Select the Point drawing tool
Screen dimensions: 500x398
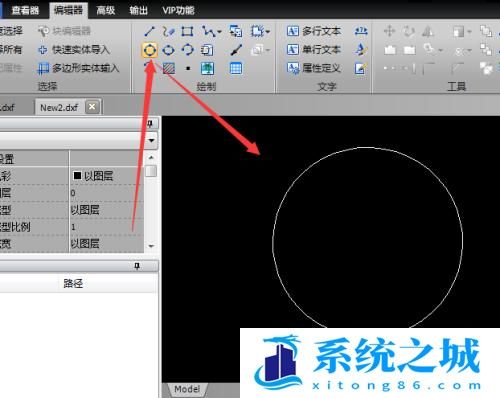click(188, 69)
